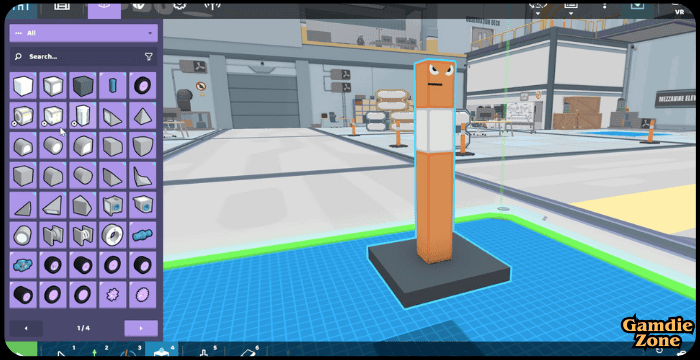The height and width of the screenshot is (360, 700).
Task: Choose the pyramid shaped block
Action: 142,116
